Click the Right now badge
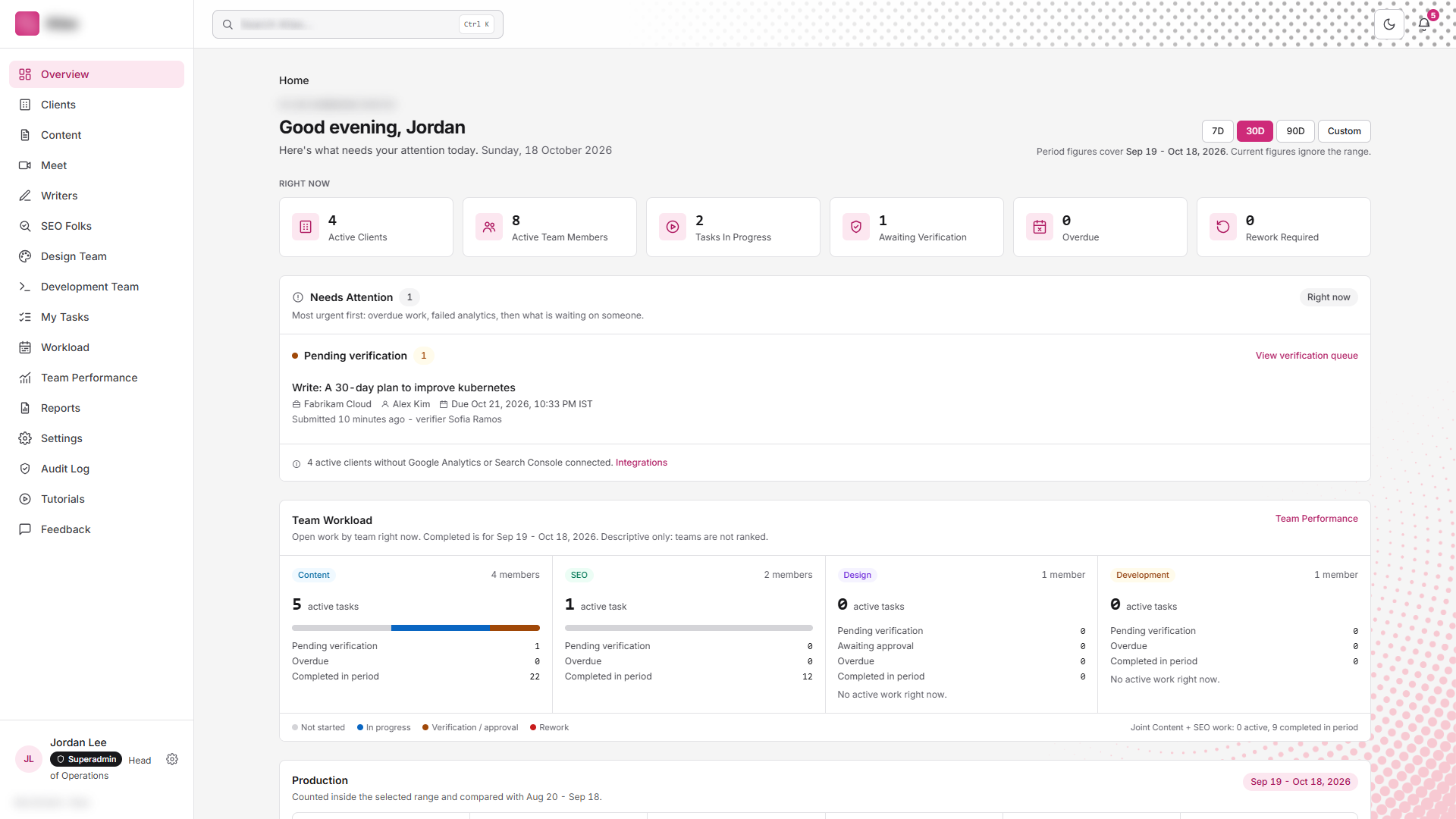This screenshot has width=1456, height=819. (x=1329, y=297)
